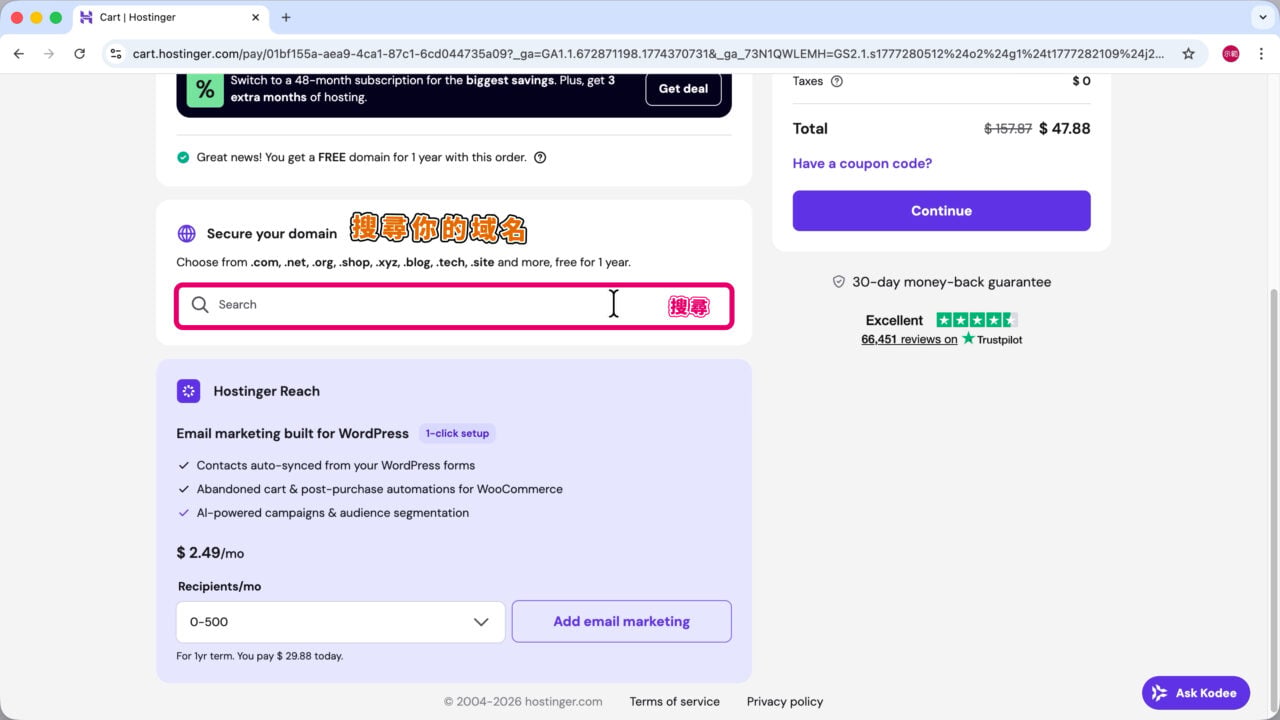Screen dimensions: 1280x720
Task: Click 30-day money-back guarantee text
Action: tap(951, 282)
